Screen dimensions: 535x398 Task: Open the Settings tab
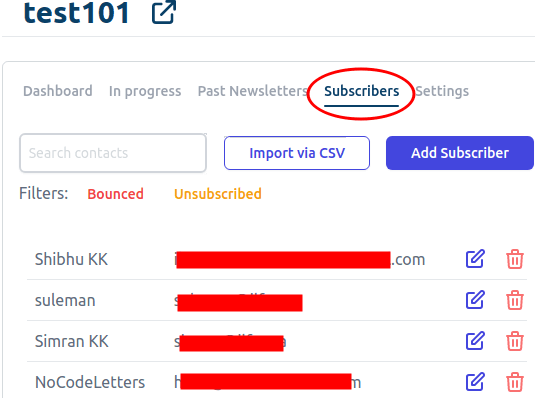click(x=442, y=91)
